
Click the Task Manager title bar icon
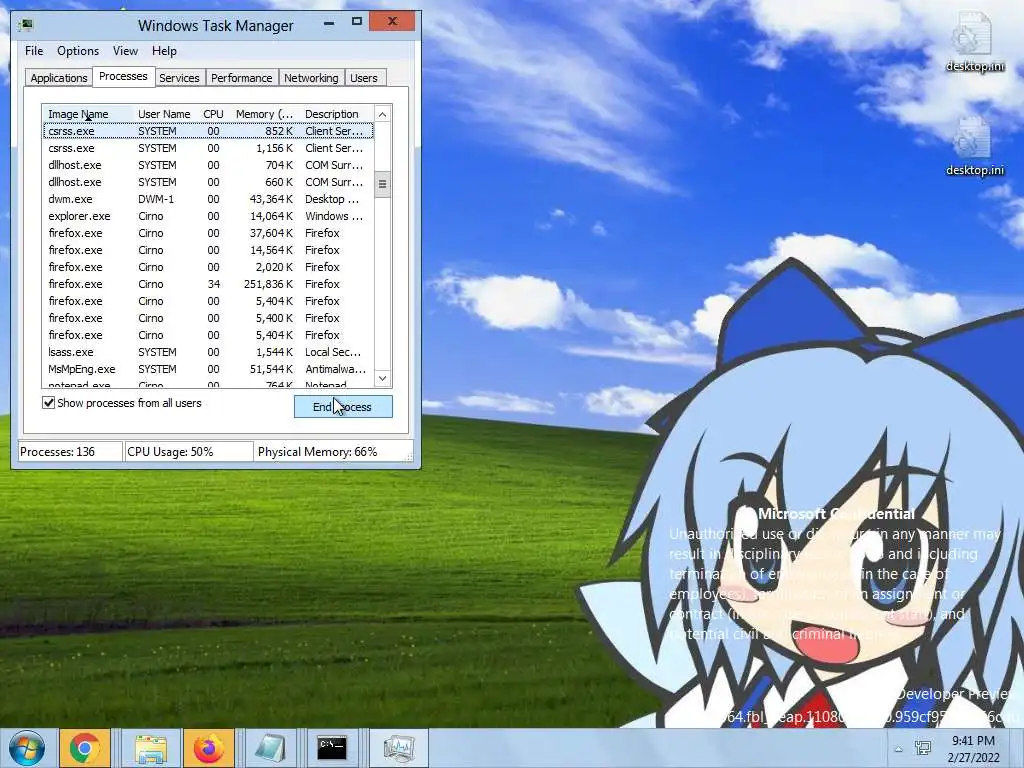click(26, 25)
